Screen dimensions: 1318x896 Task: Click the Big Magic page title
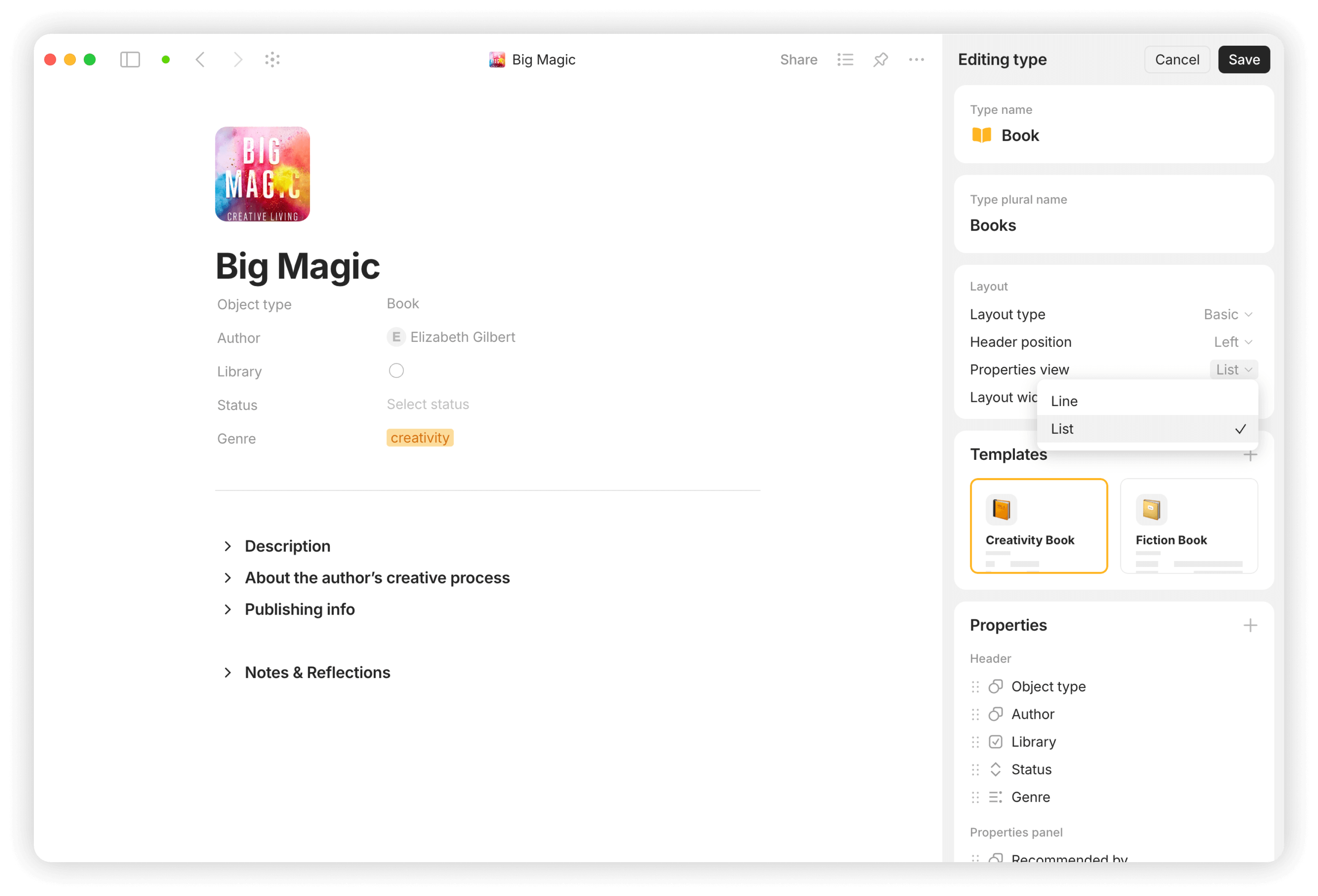pos(298,266)
